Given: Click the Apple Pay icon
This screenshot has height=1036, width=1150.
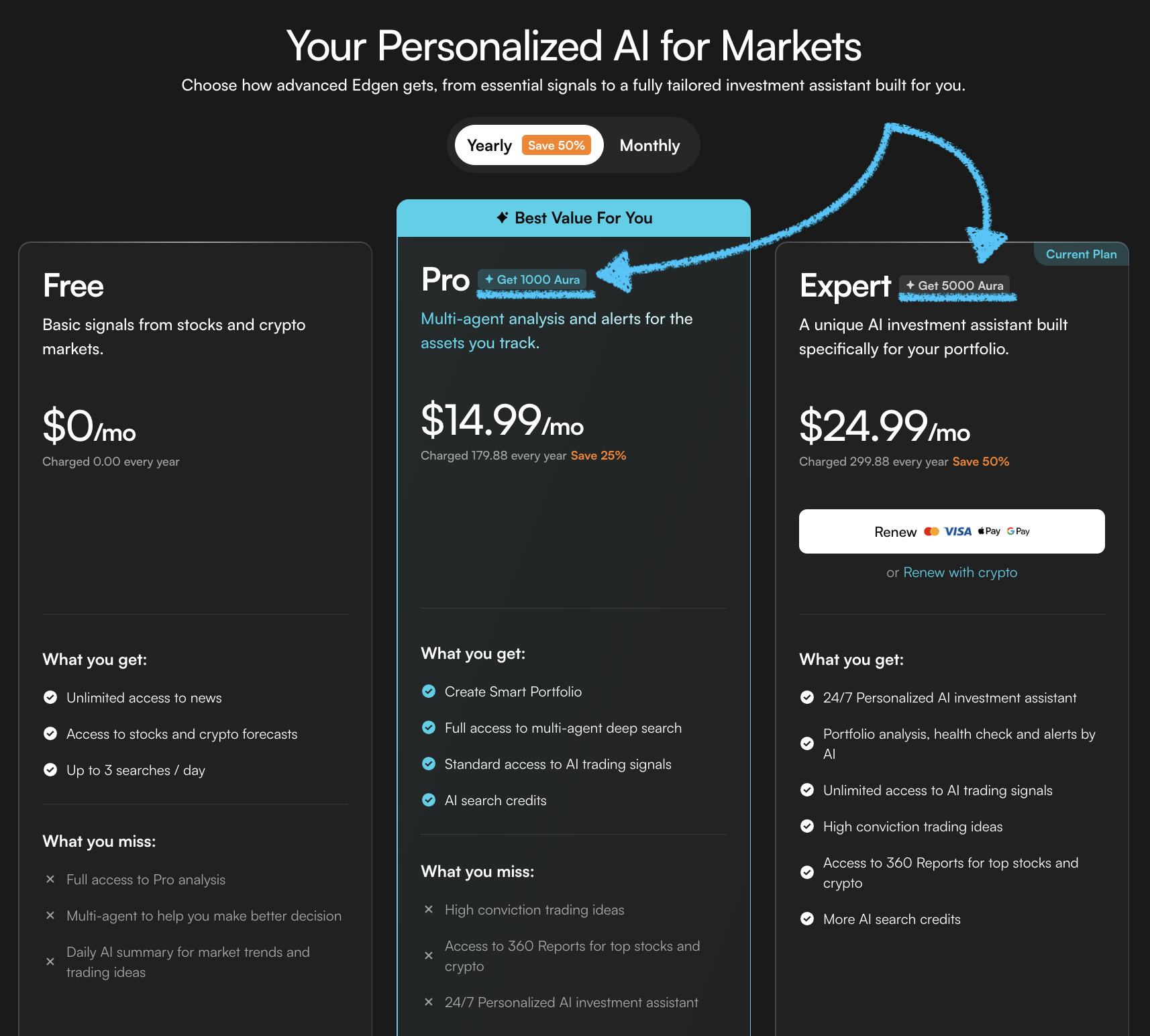Looking at the screenshot, I should (x=989, y=531).
